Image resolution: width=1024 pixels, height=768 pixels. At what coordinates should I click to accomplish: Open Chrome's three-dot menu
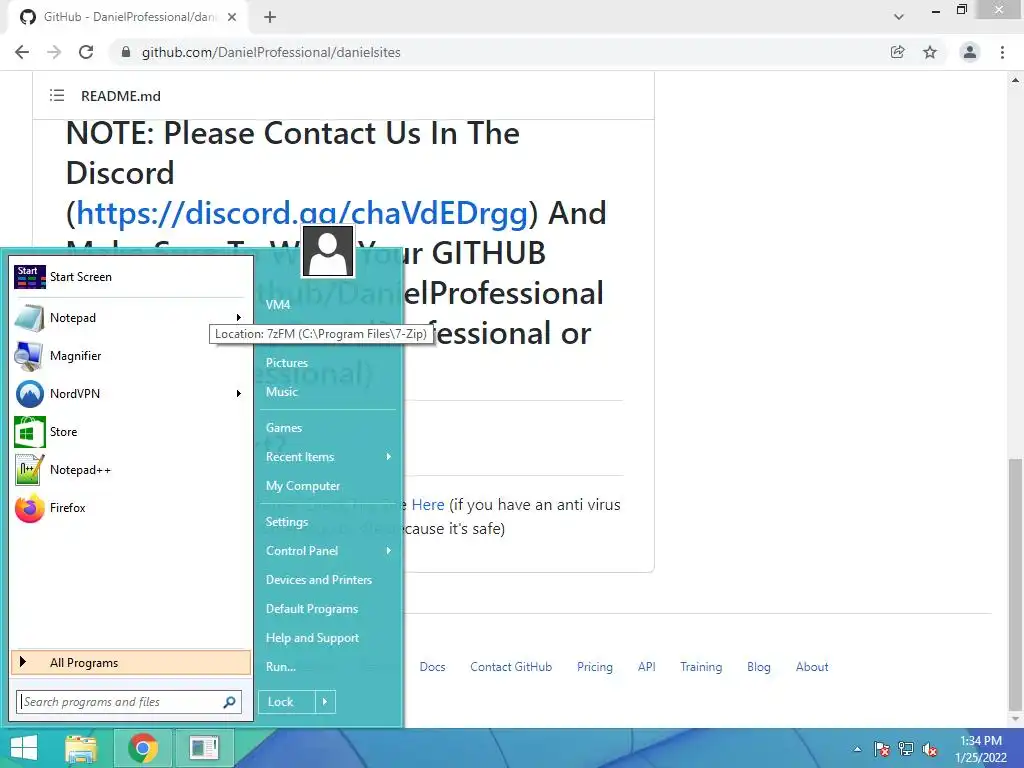(1002, 52)
